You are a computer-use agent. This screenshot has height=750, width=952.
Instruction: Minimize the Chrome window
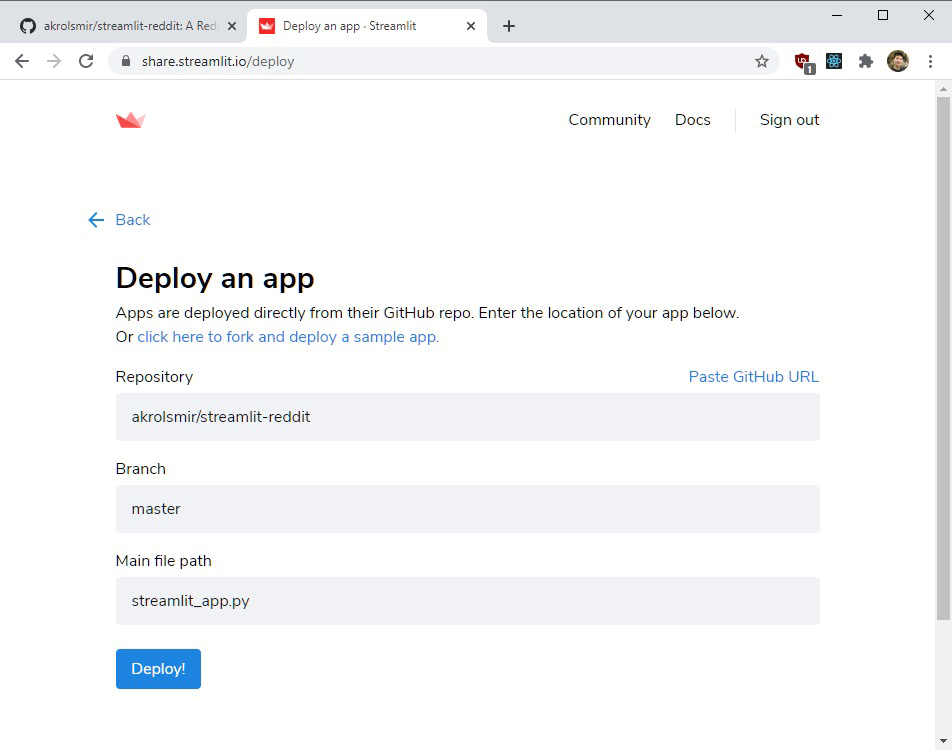837,15
